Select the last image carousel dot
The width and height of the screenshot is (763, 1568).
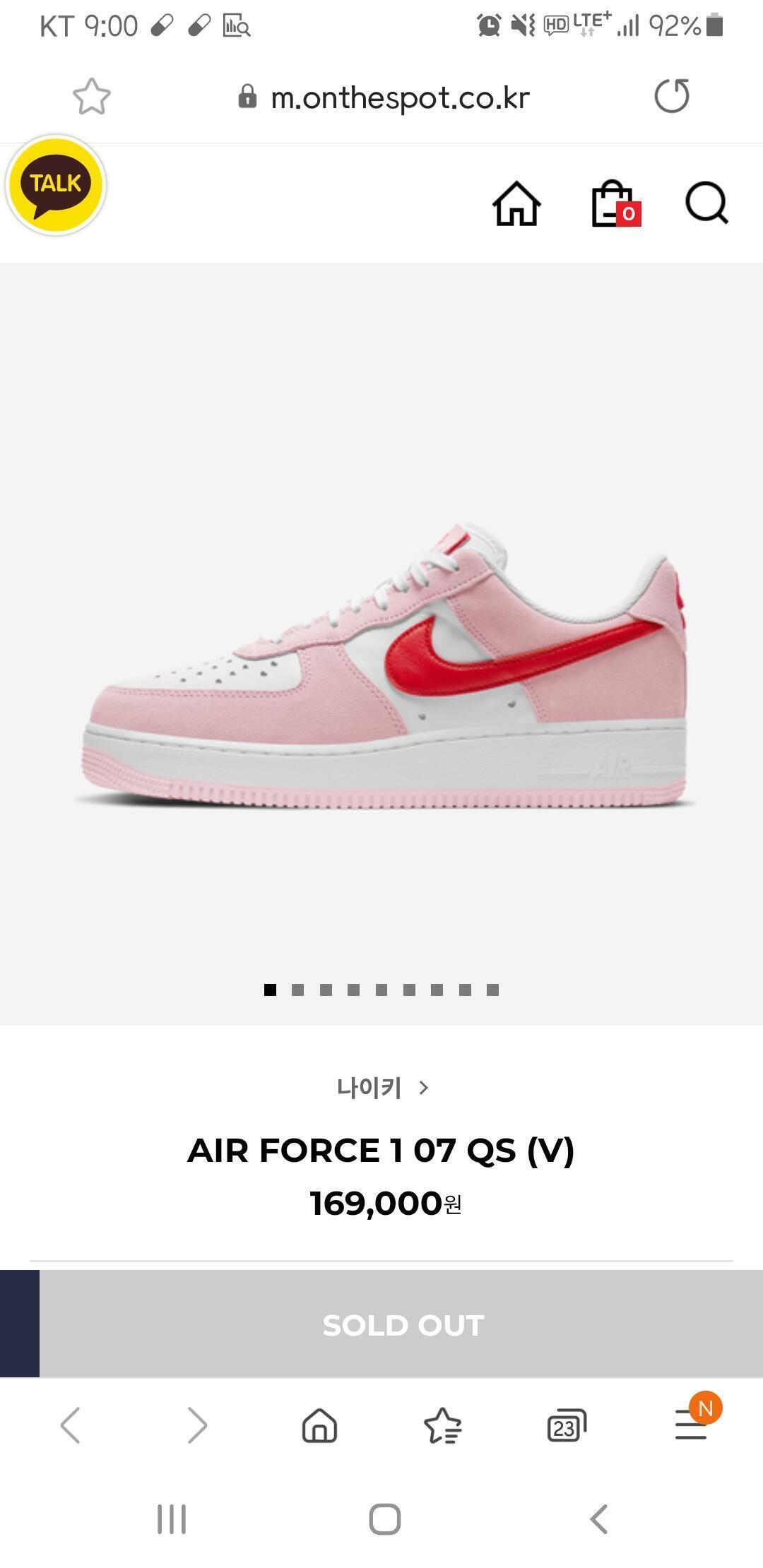[492, 990]
